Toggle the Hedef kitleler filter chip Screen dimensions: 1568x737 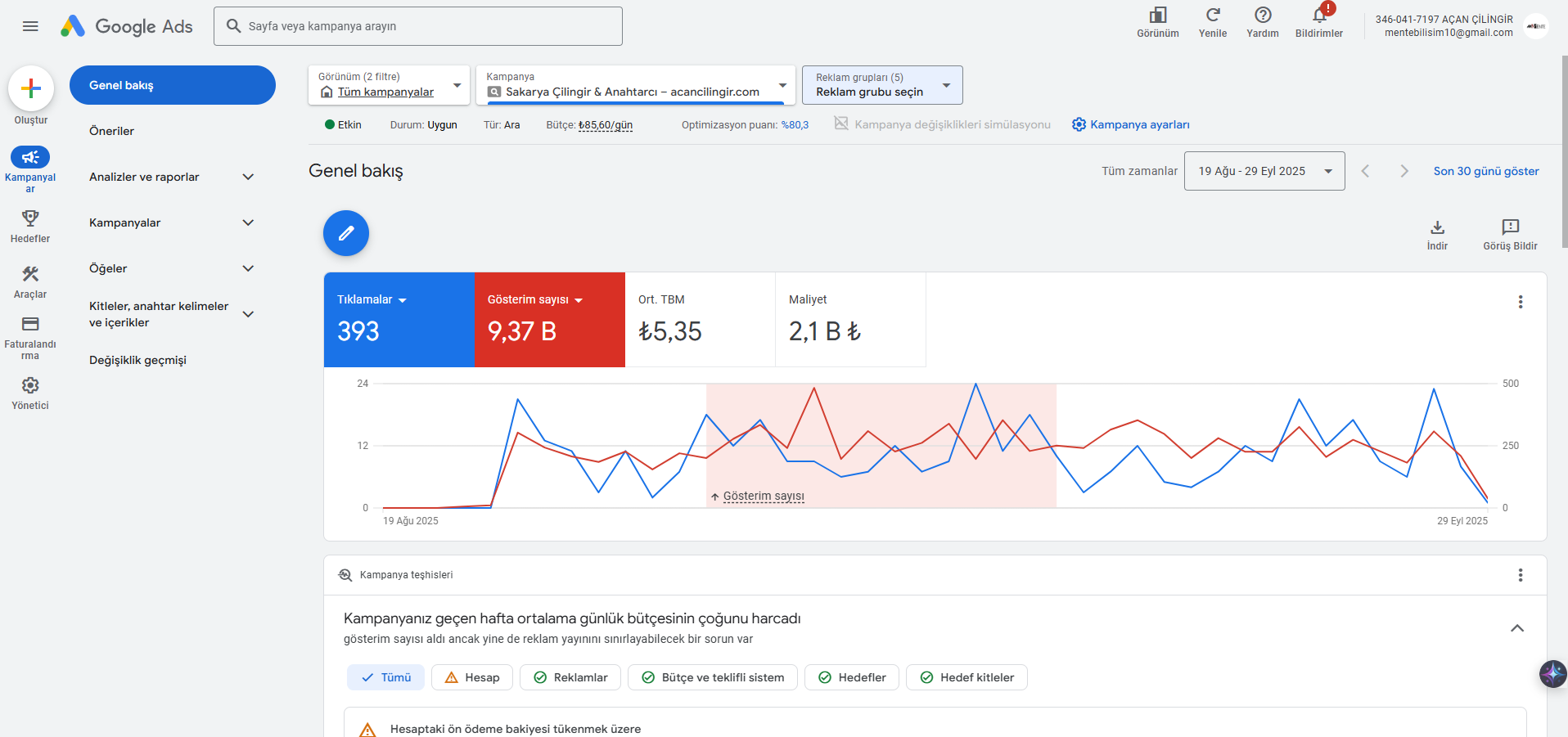coord(966,677)
